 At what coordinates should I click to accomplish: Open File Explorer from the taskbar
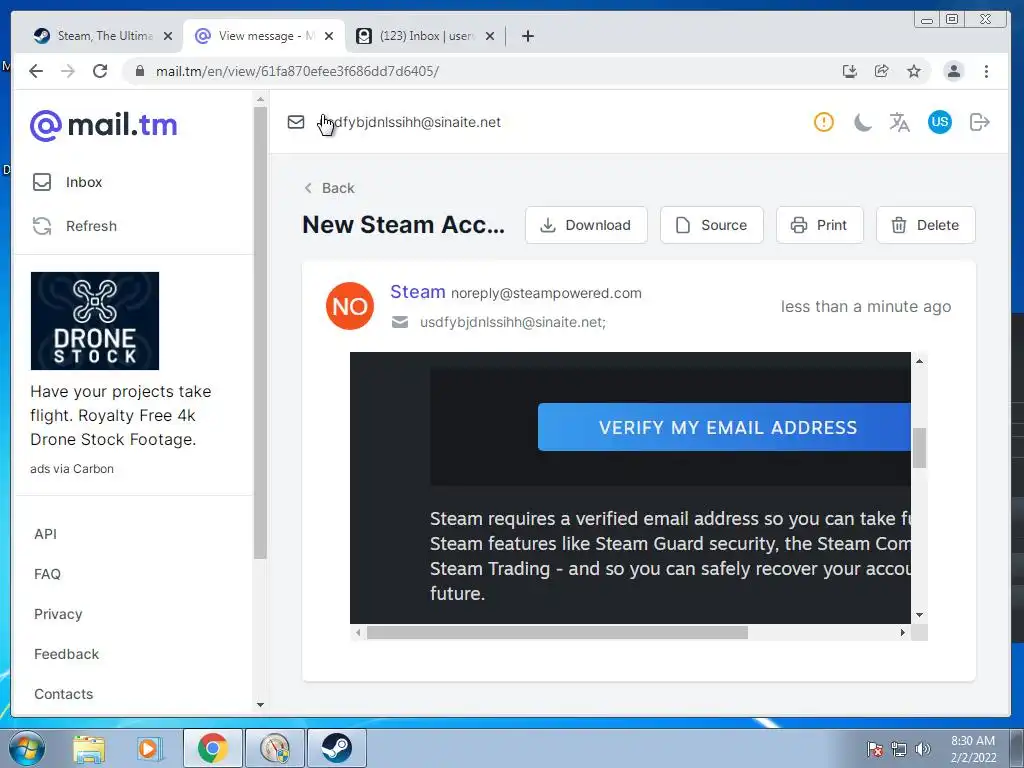pyautogui.click(x=89, y=749)
